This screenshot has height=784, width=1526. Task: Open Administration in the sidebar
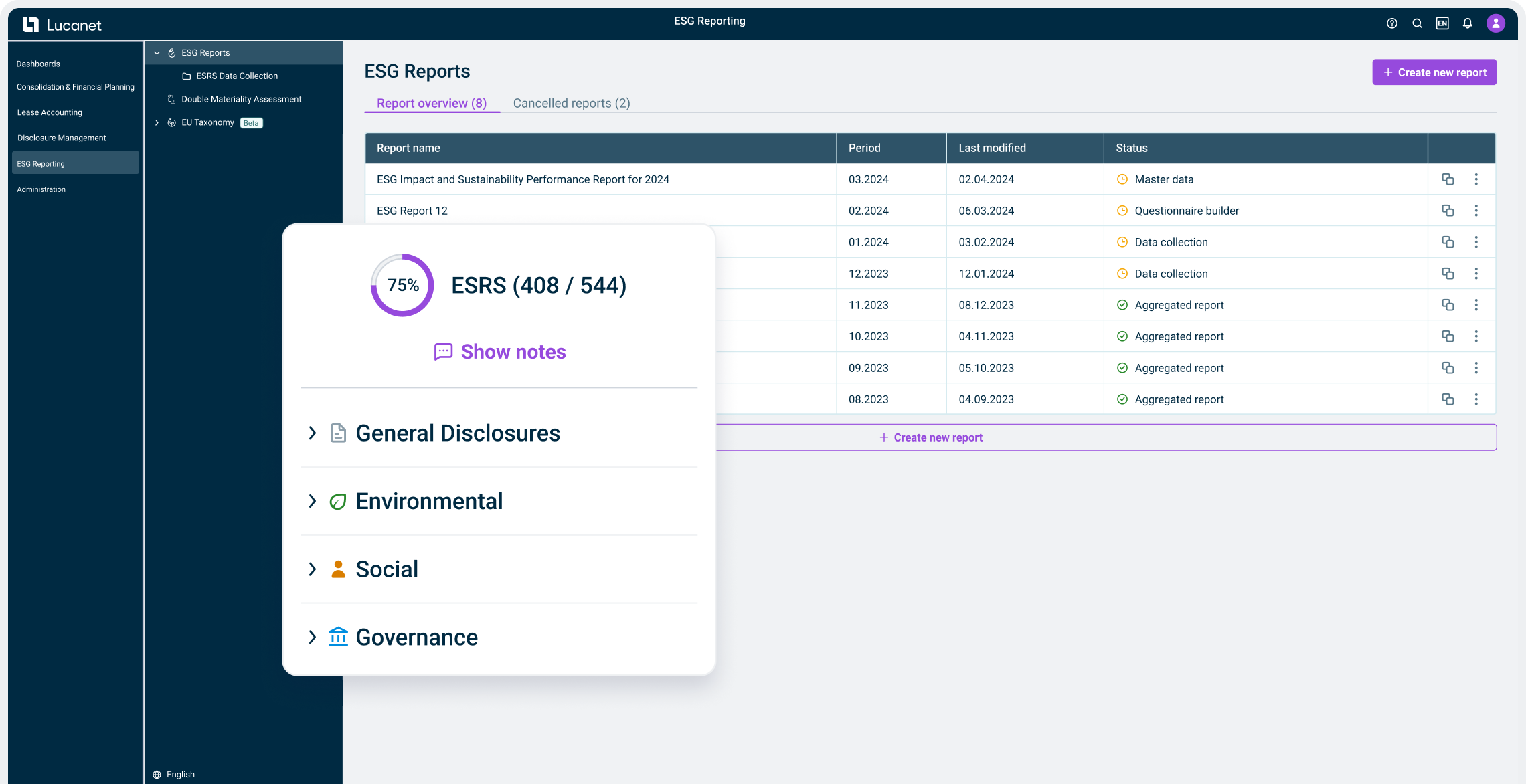(41, 189)
